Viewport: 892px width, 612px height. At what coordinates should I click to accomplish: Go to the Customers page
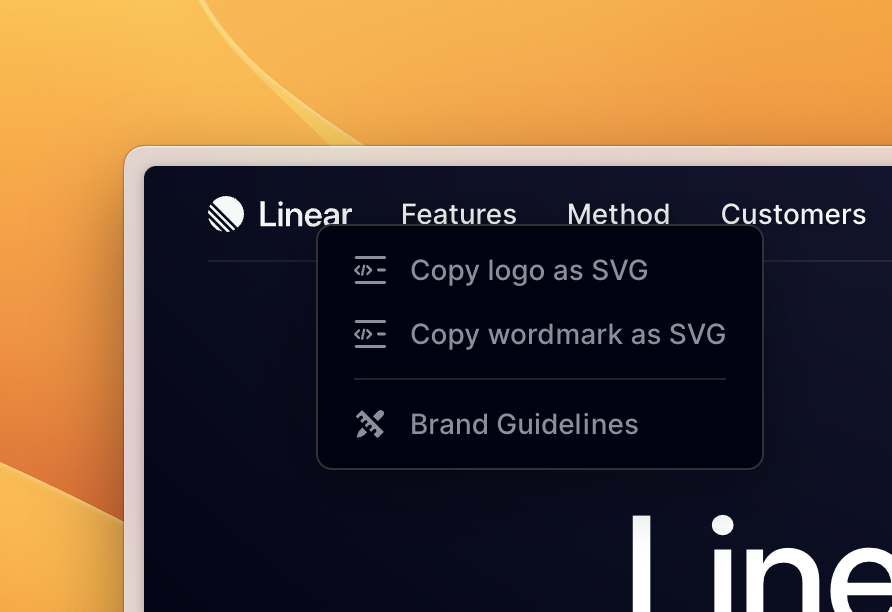tap(793, 214)
